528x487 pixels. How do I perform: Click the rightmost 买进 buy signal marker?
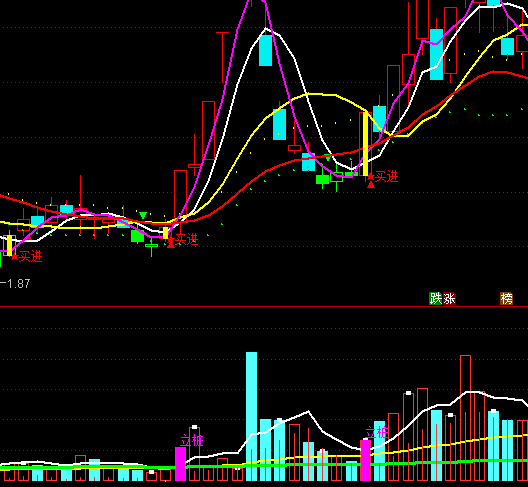[387, 176]
